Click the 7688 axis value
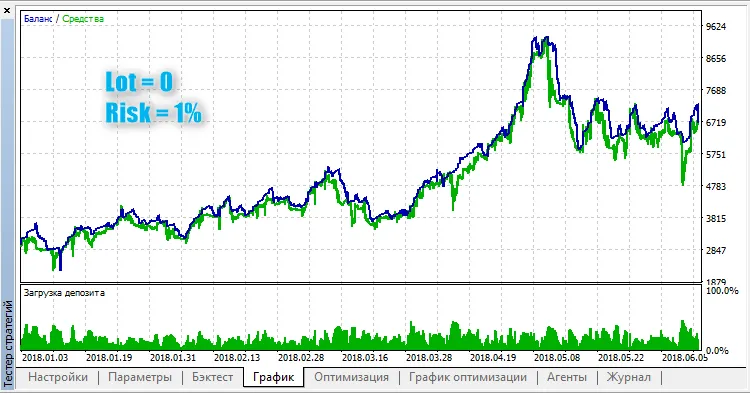This screenshot has height=394, width=750. (x=716, y=91)
